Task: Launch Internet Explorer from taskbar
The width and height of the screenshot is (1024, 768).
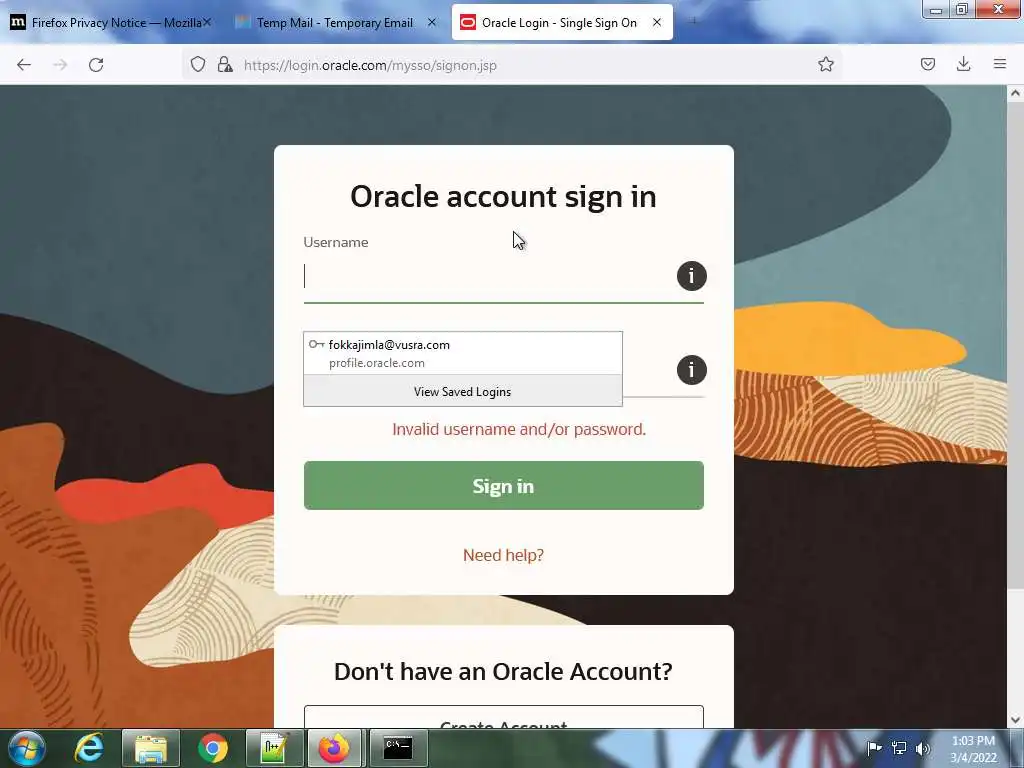Action: [x=89, y=748]
